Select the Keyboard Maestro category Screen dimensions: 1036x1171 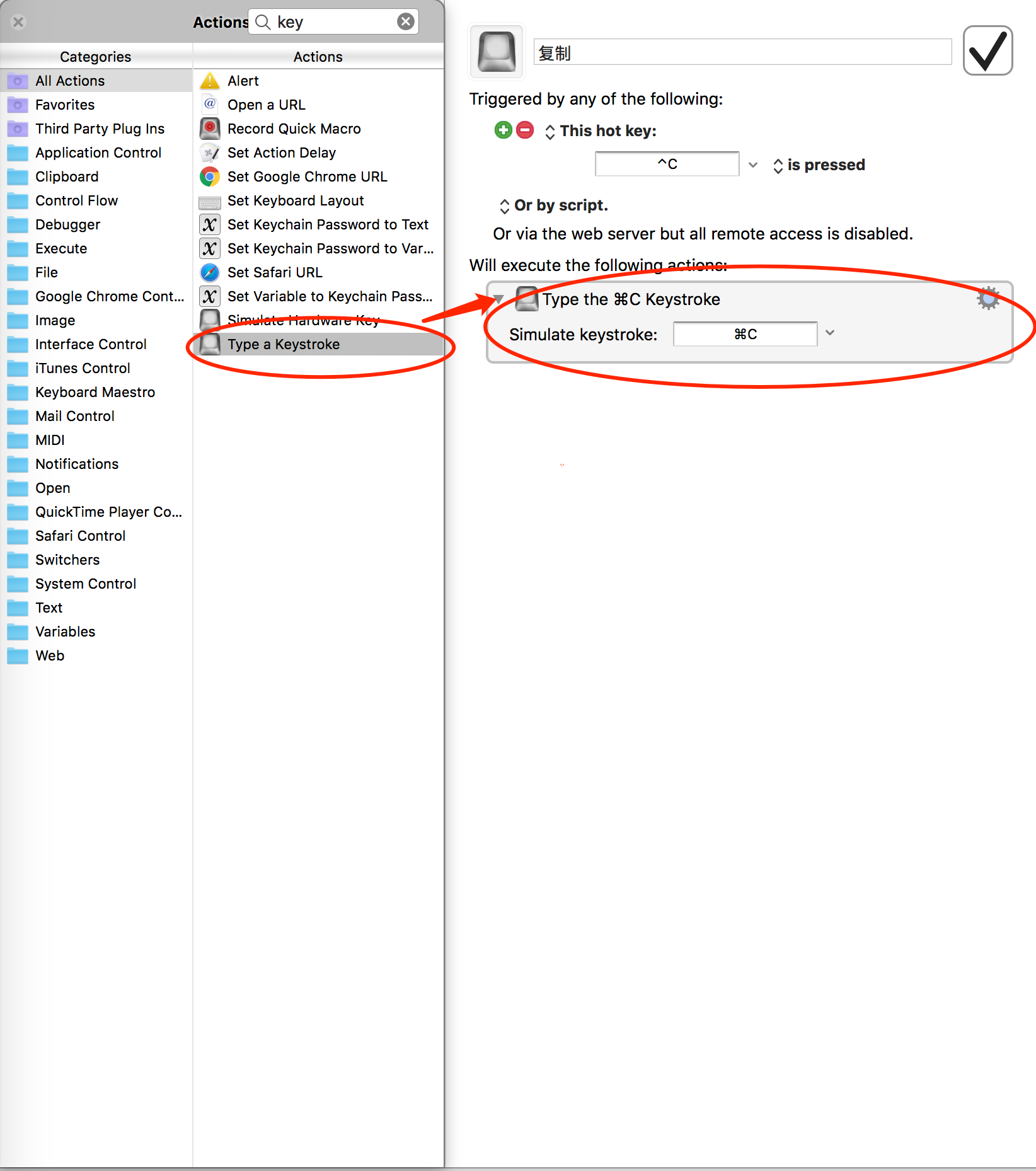tap(96, 392)
